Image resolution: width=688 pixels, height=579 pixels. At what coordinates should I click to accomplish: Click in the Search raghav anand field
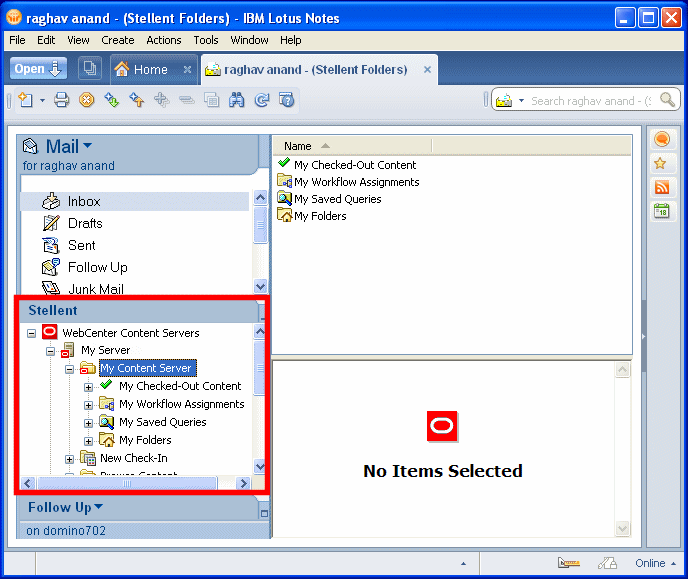click(x=591, y=101)
